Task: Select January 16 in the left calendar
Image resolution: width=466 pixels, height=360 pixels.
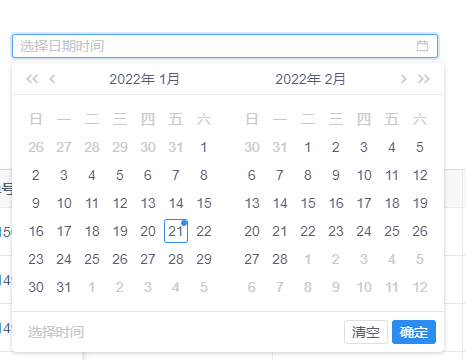Action: (36, 231)
